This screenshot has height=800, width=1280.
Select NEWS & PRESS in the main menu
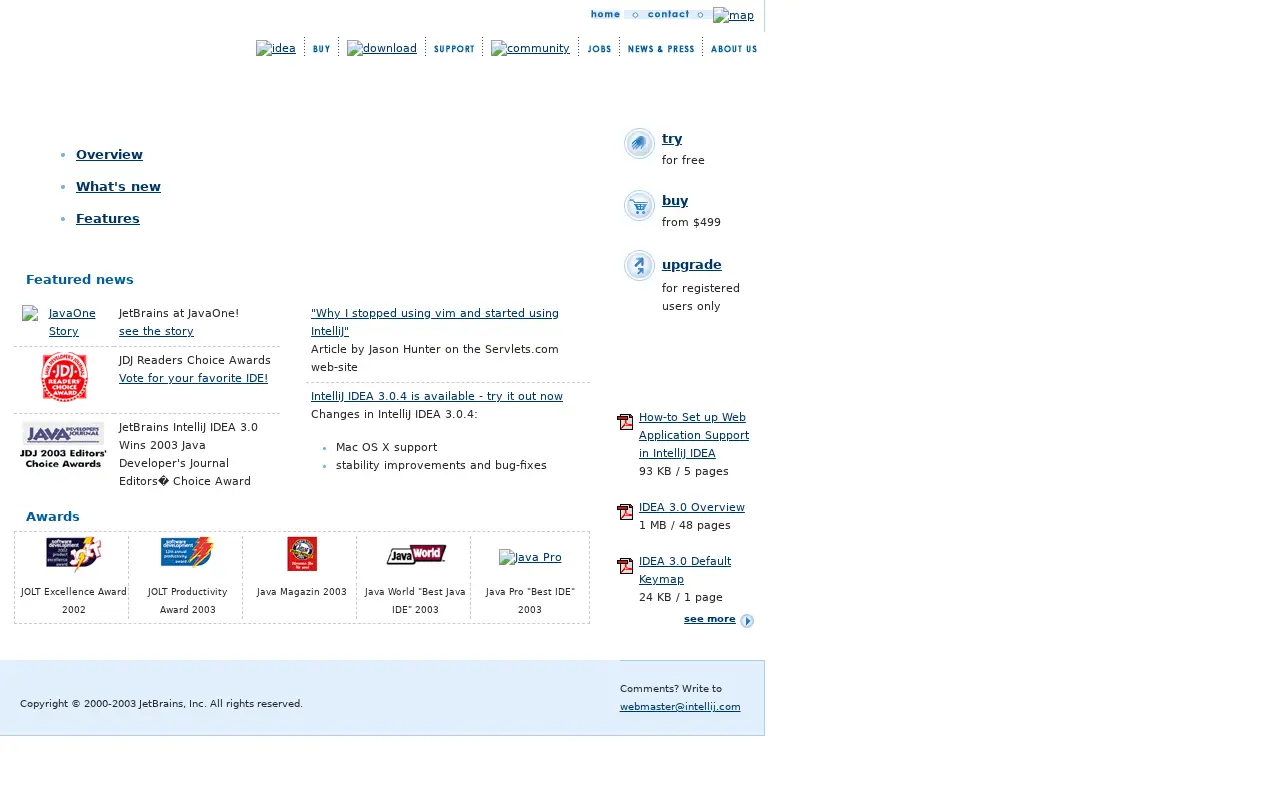[x=661, y=48]
